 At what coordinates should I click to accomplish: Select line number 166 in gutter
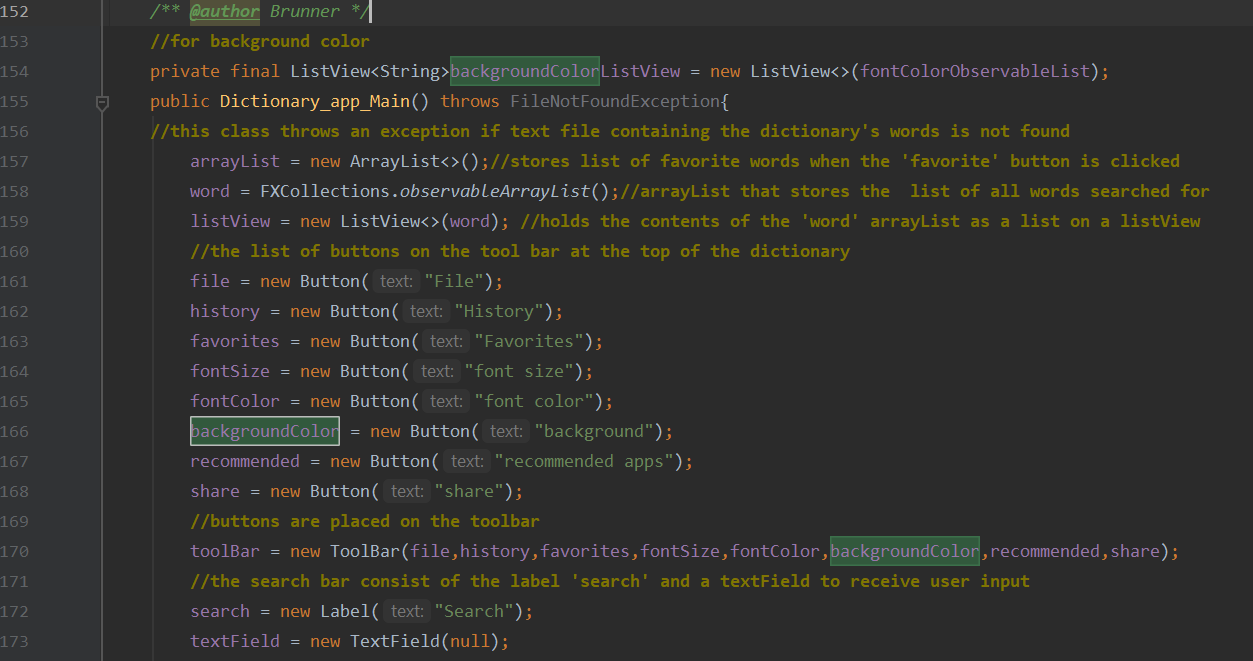pyautogui.click(x=15, y=431)
